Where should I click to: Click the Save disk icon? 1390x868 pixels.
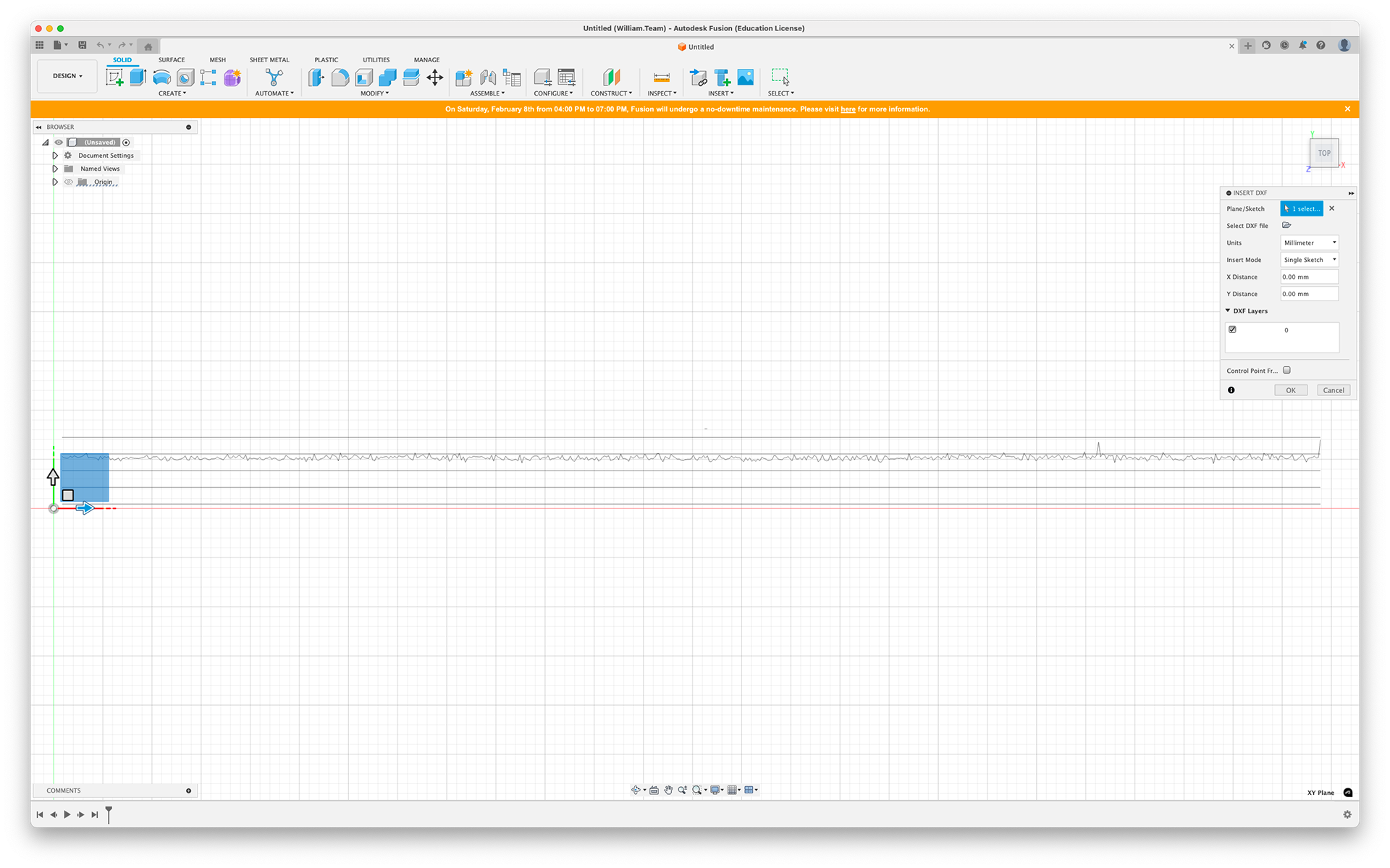(83, 45)
